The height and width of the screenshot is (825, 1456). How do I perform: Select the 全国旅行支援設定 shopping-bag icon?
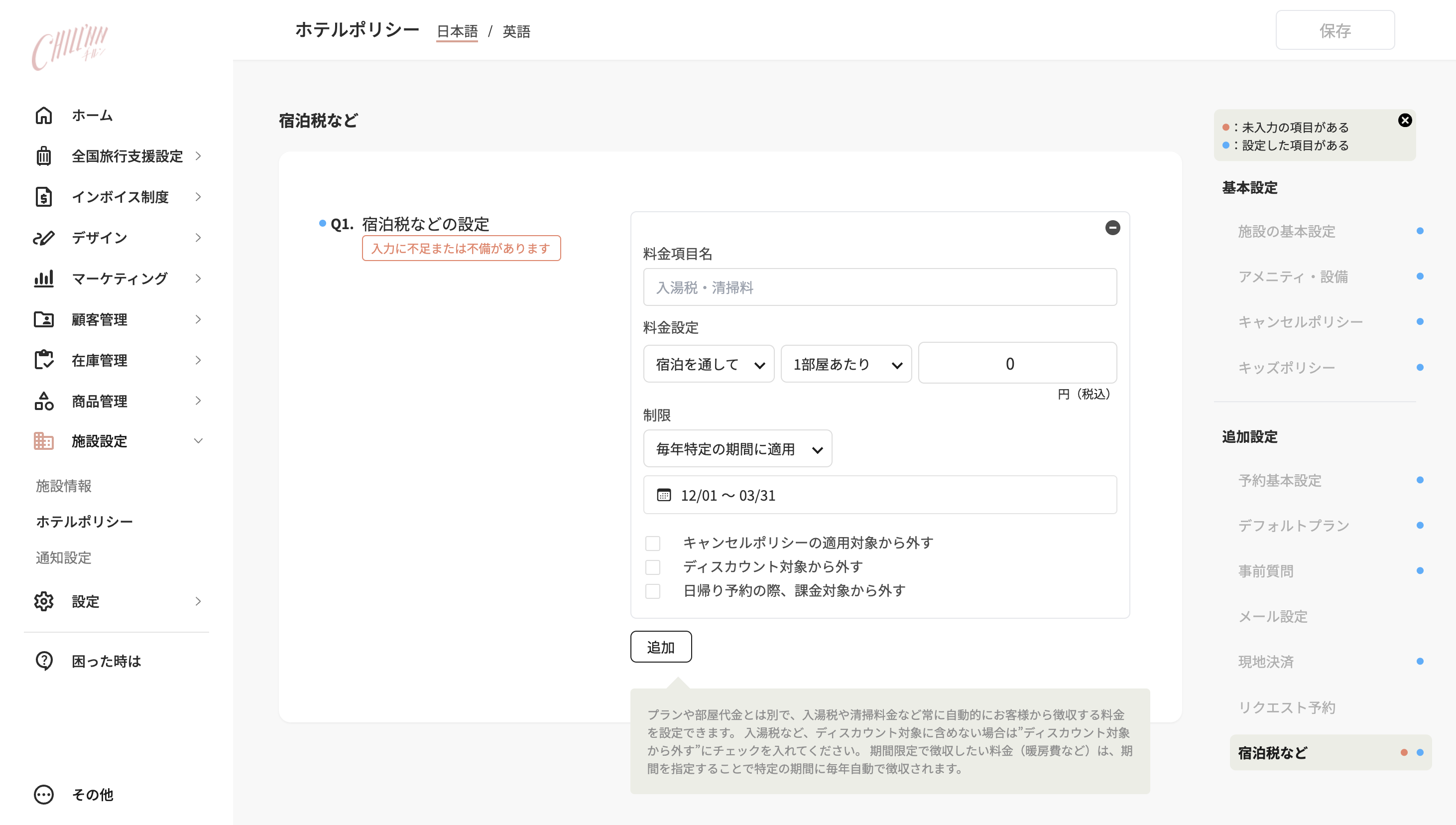point(44,156)
